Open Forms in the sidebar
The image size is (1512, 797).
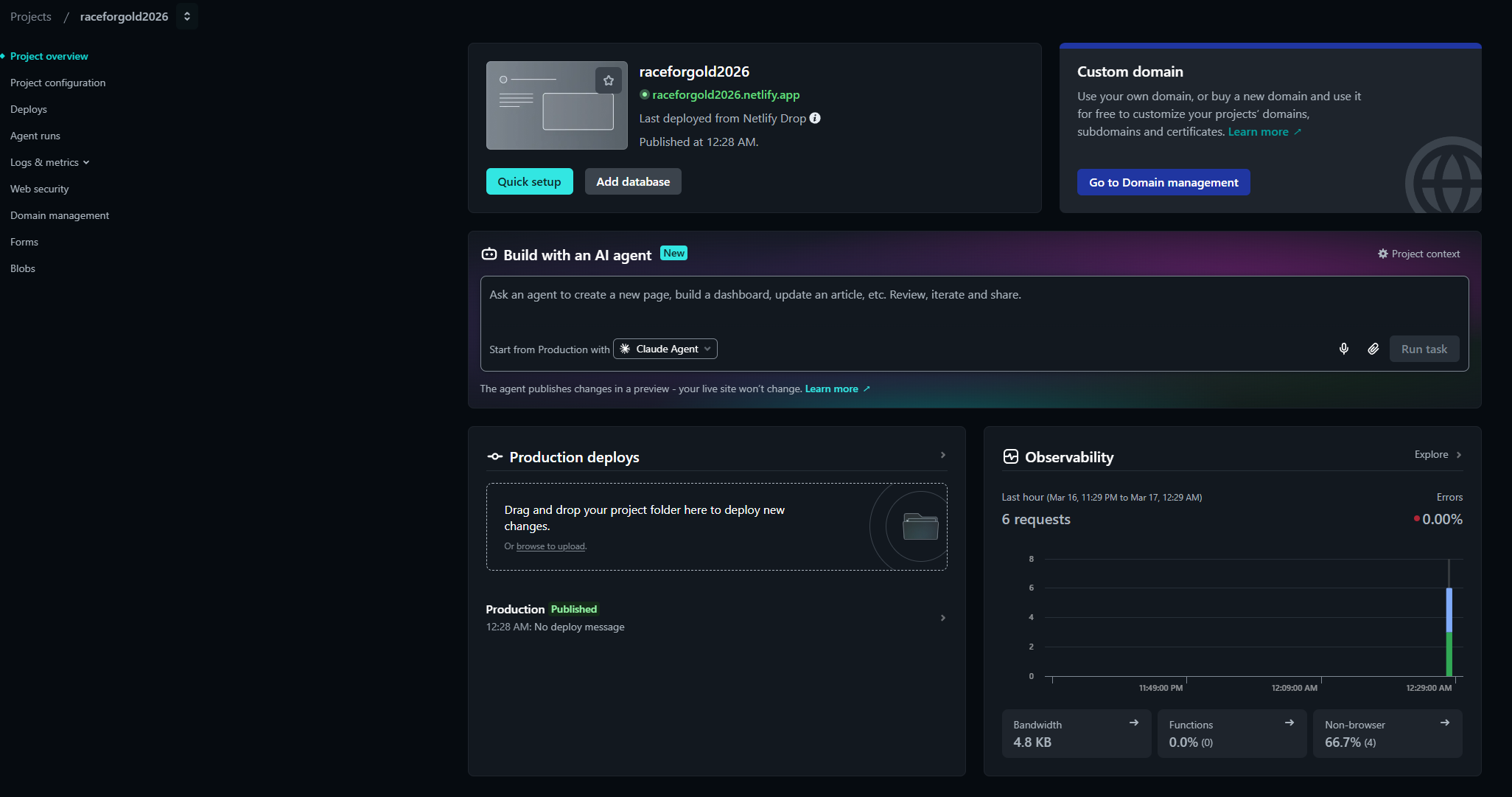24,242
